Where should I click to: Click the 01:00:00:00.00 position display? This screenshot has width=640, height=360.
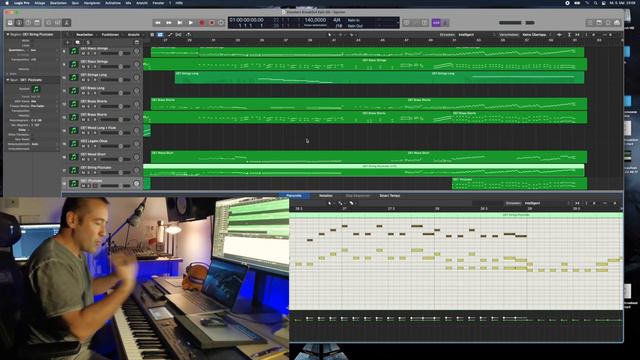[x=247, y=20]
